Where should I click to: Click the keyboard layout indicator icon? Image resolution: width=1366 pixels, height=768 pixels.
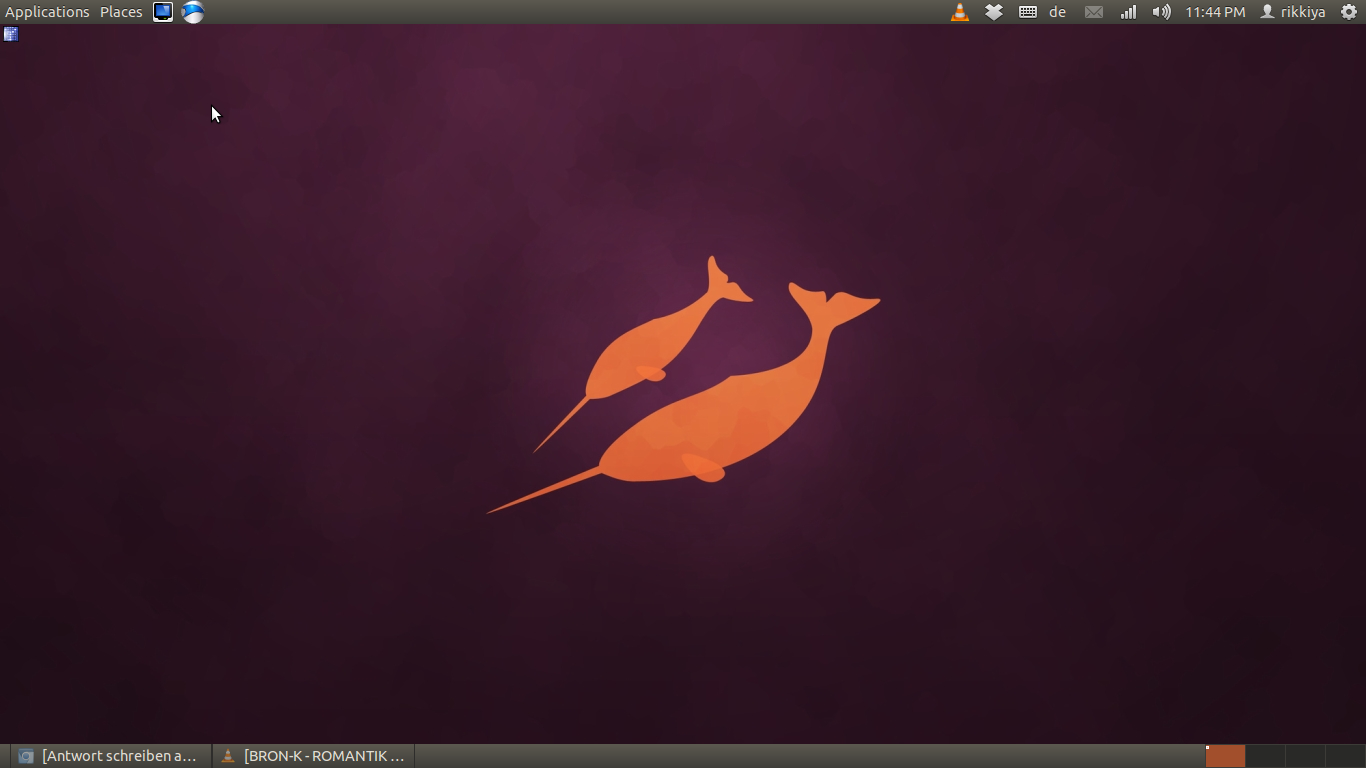coord(1028,12)
